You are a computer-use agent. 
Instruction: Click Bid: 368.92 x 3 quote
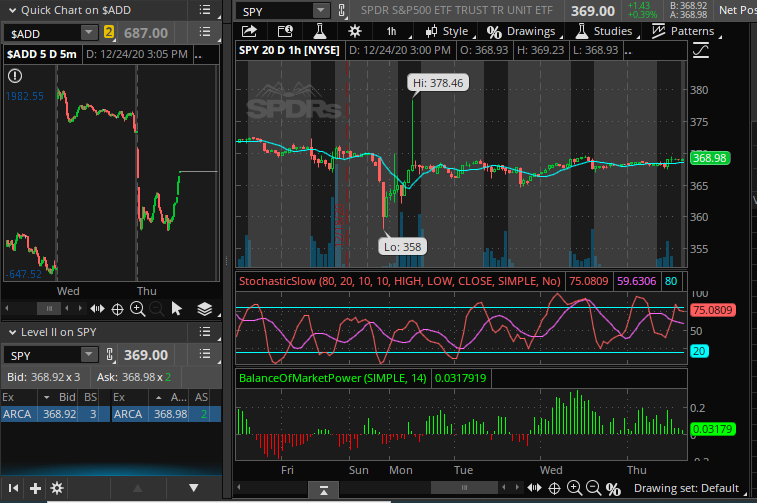(x=43, y=377)
